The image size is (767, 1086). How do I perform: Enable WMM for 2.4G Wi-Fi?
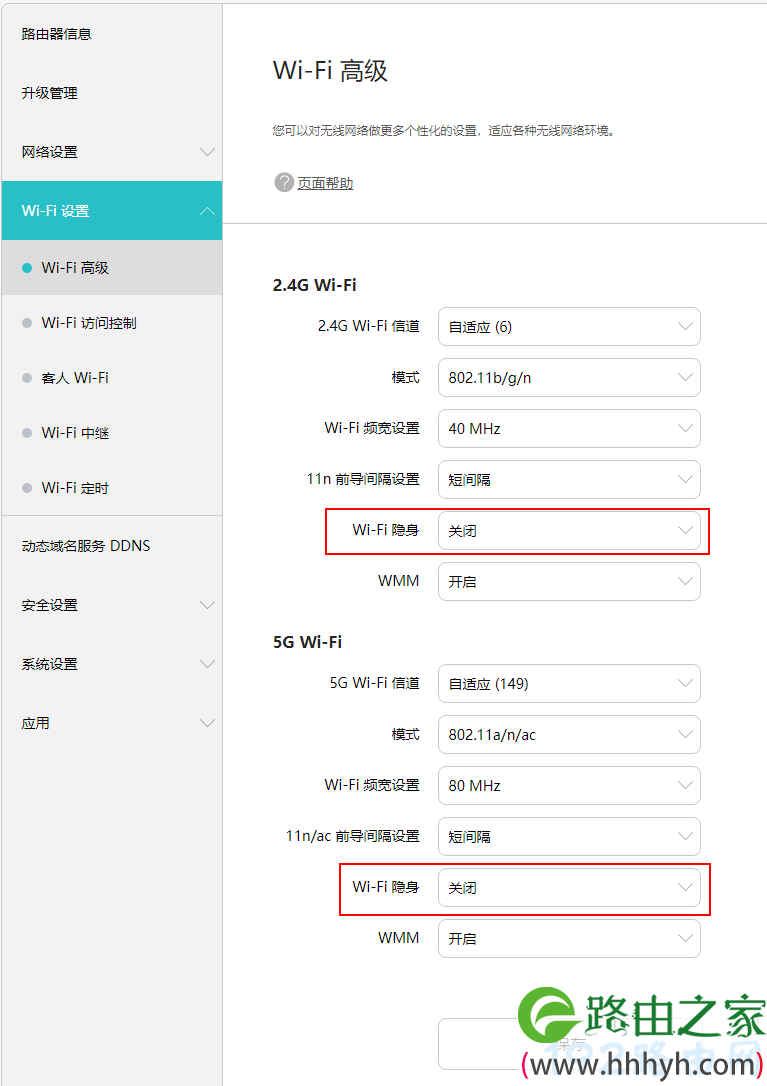coord(569,581)
